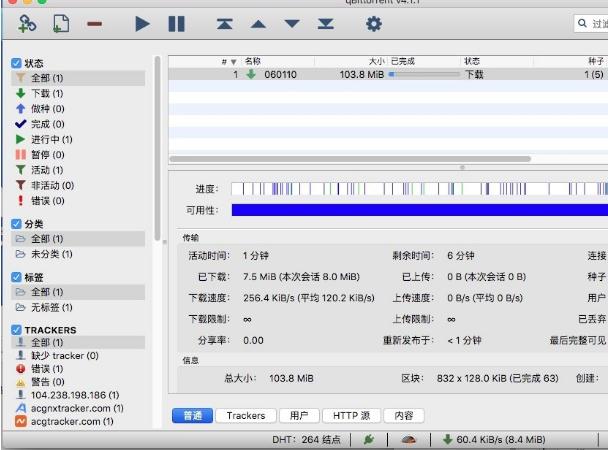Select 非活动 (0) status filter
The image size is (608, 450).
78,185
